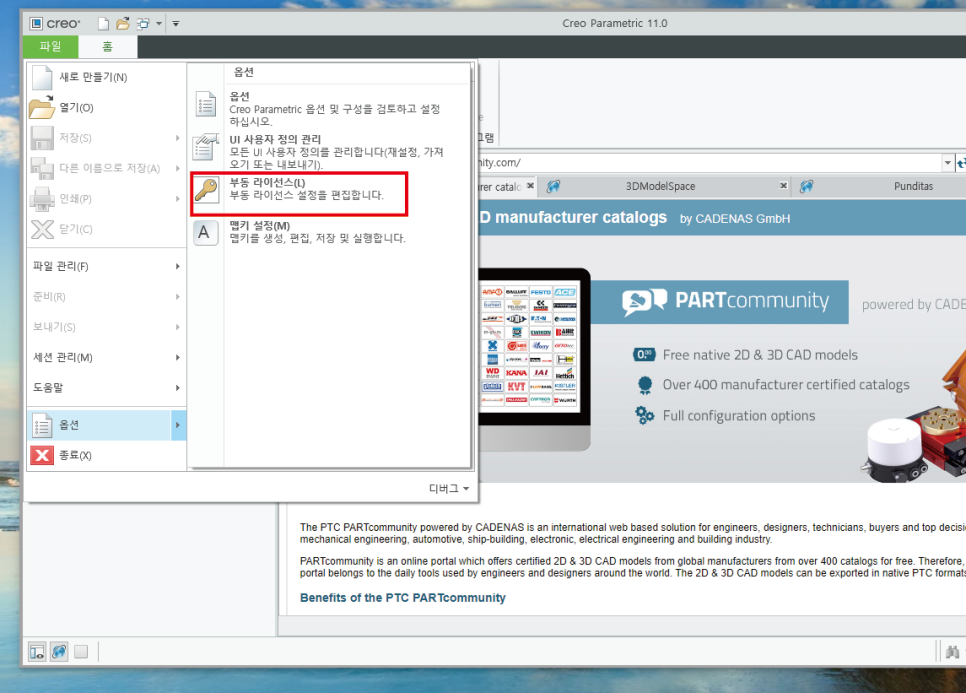Click the 저장(S) save disk icon
966x693 pixels.
43,138
